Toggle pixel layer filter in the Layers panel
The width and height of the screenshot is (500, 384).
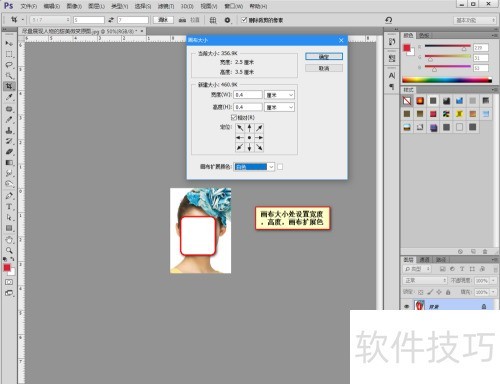click(443, 269)
